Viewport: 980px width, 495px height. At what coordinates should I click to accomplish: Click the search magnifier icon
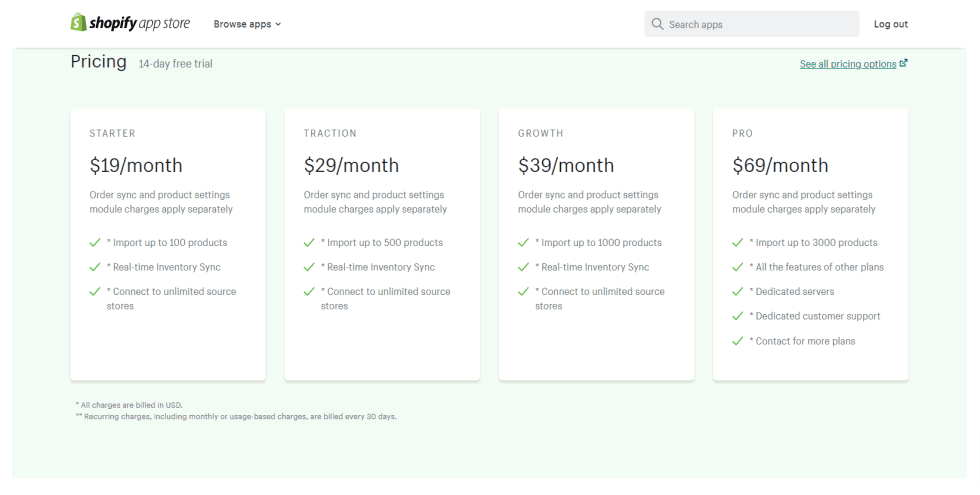(x=657, y=24)
